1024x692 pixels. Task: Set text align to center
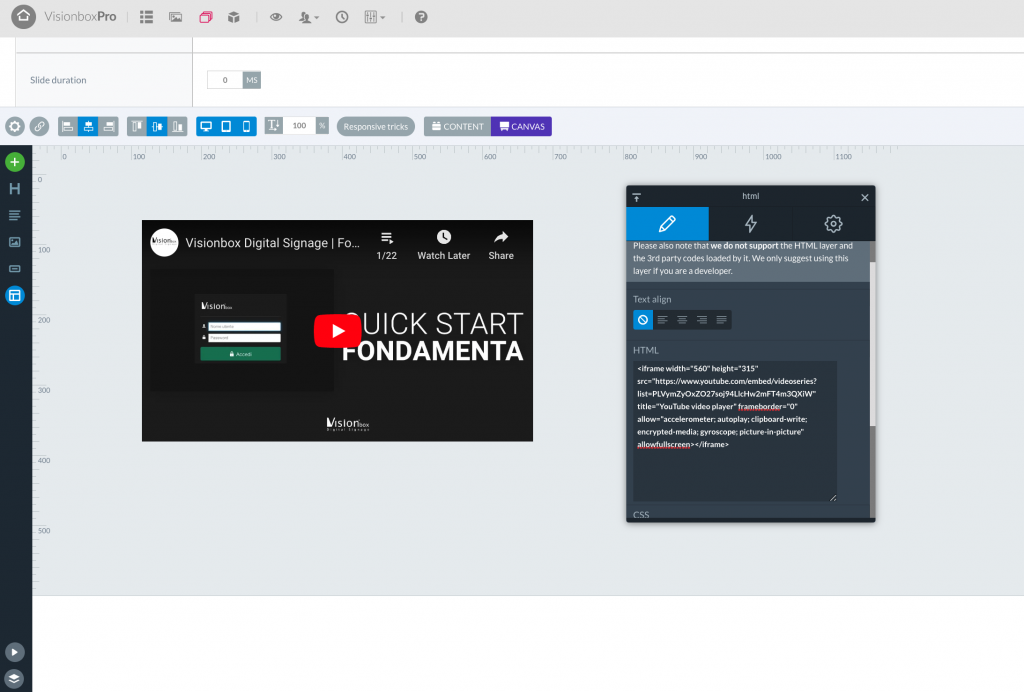[682, 320]
